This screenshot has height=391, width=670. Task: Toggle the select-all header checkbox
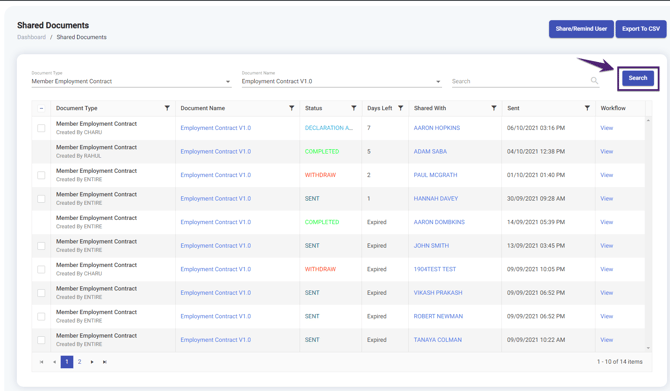tap(41, 108)
